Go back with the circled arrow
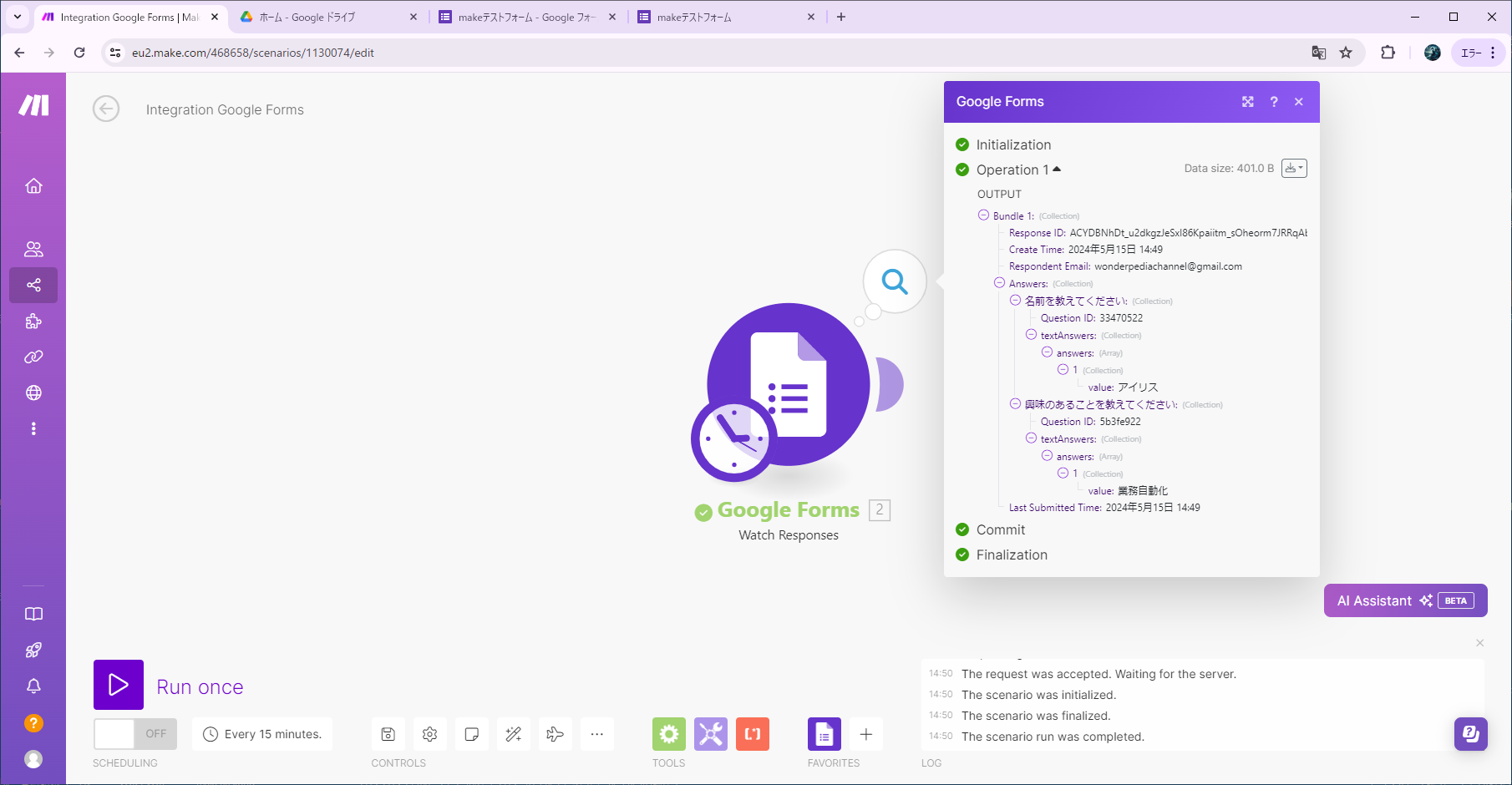1512x785 pixels. (106, 109)
